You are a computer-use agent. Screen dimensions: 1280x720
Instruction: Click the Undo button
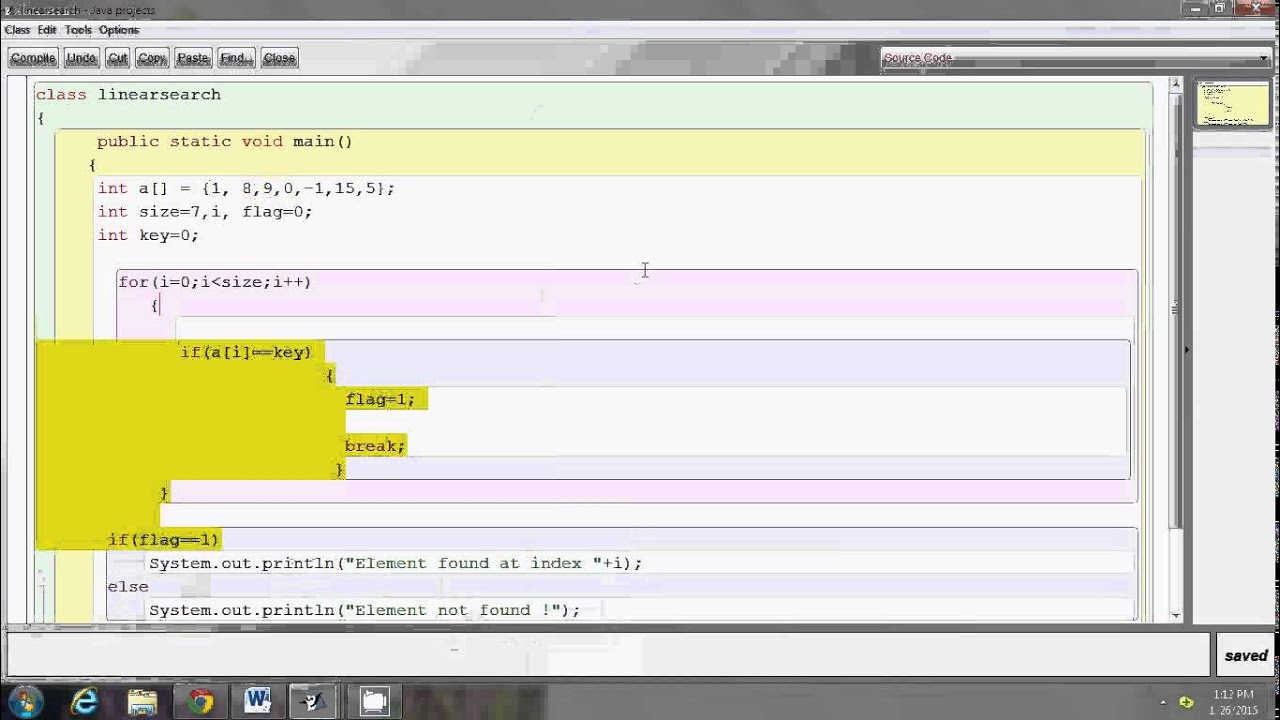(x=81, y=58)
